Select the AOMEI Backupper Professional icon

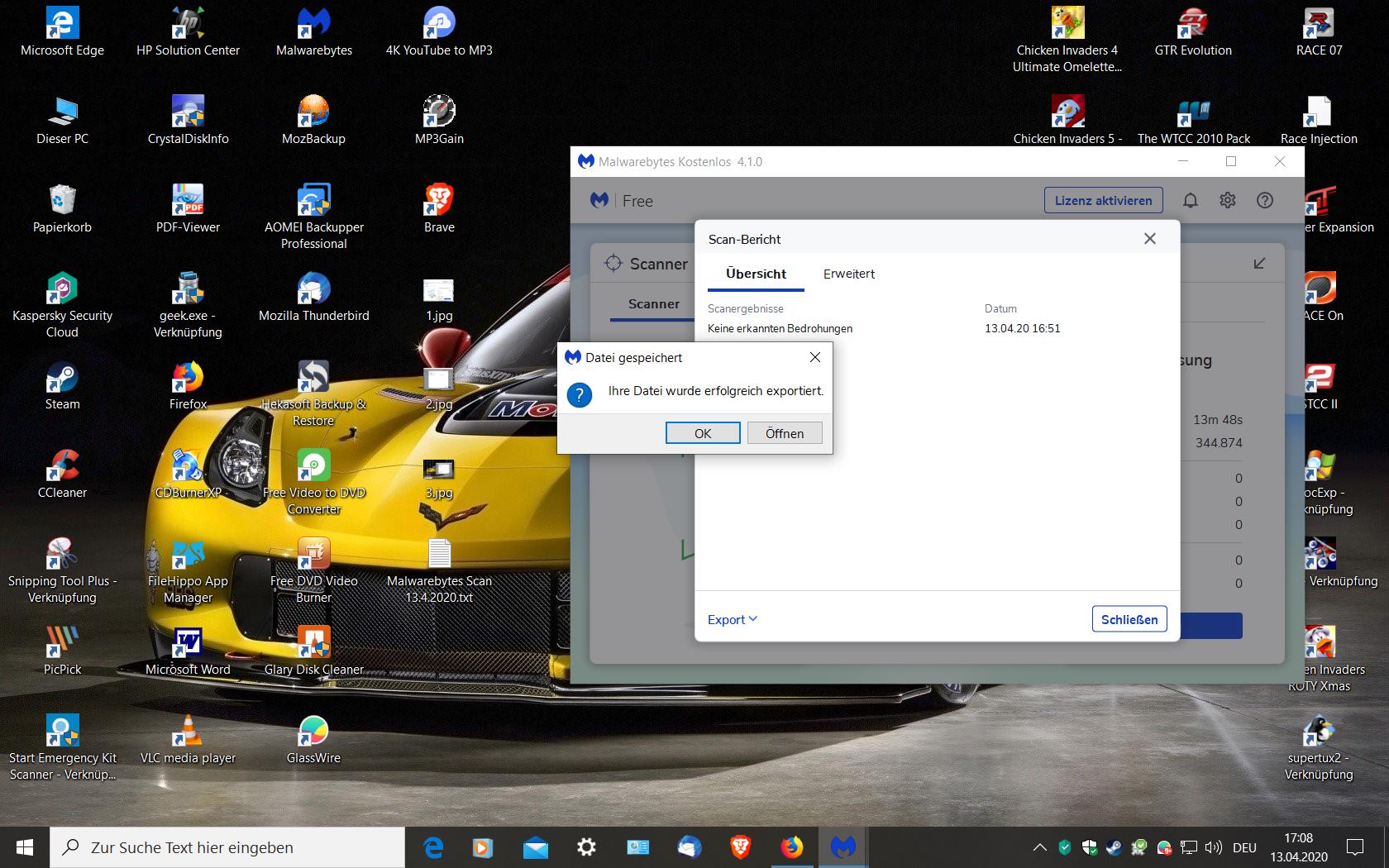(x=314, y=217)
